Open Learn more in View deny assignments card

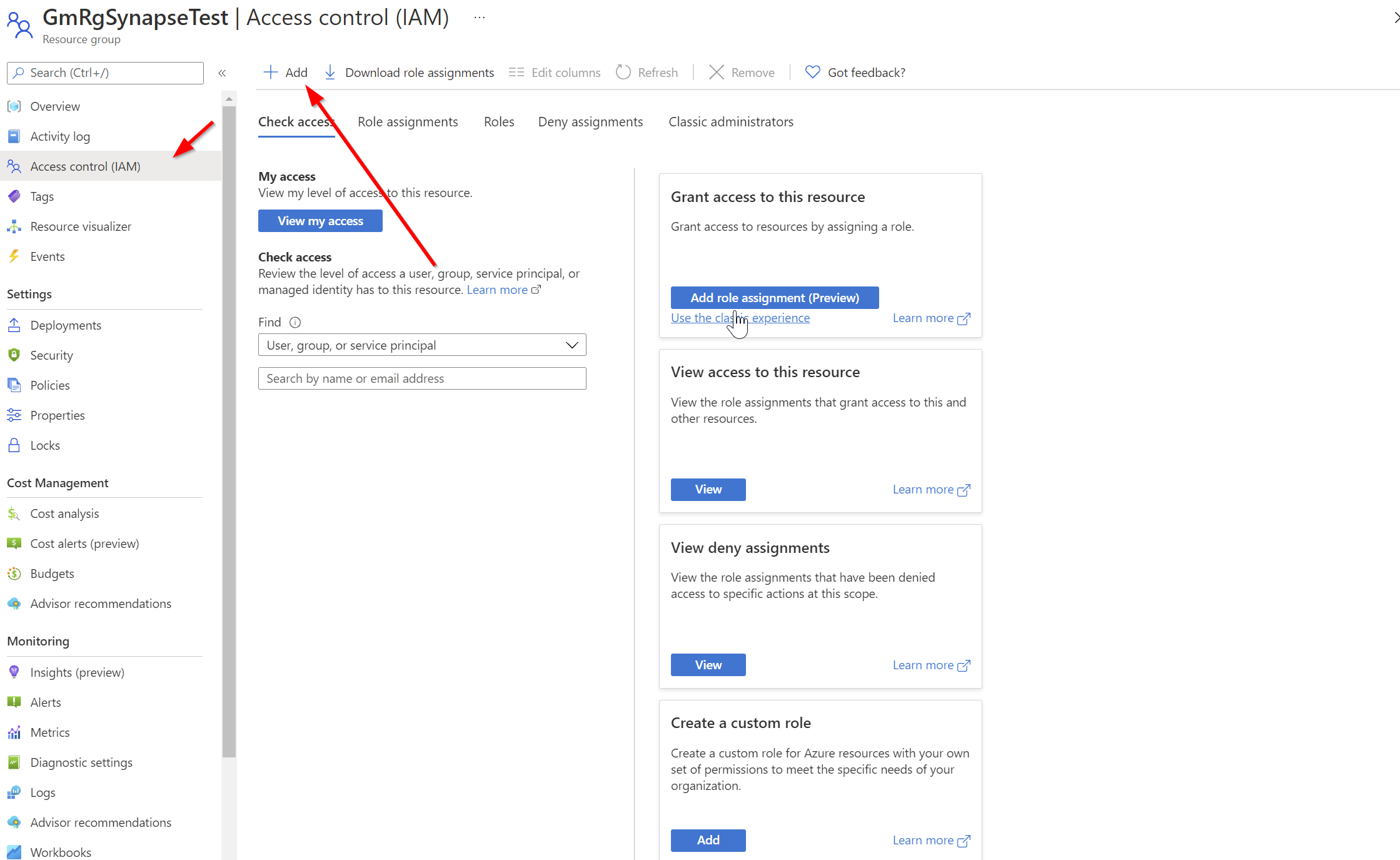(x=931, y=665)
